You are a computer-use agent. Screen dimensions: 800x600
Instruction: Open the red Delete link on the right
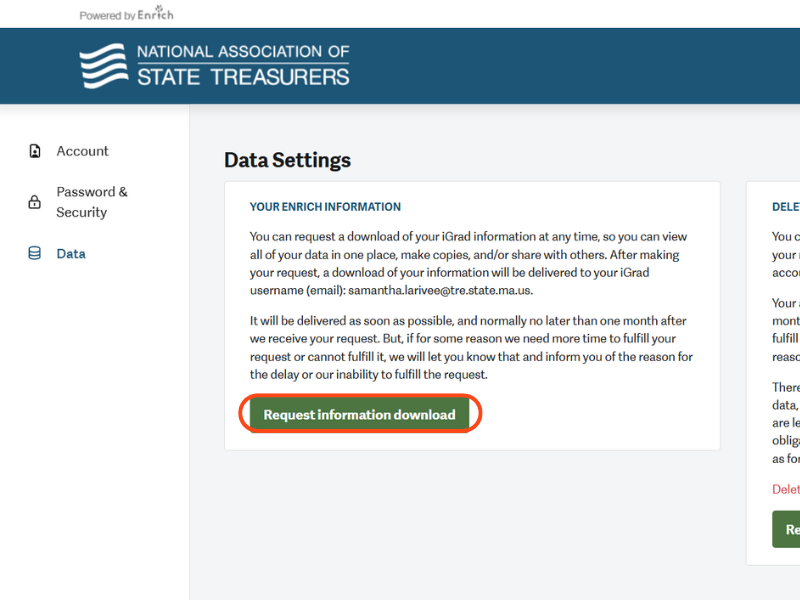[786, 489]
